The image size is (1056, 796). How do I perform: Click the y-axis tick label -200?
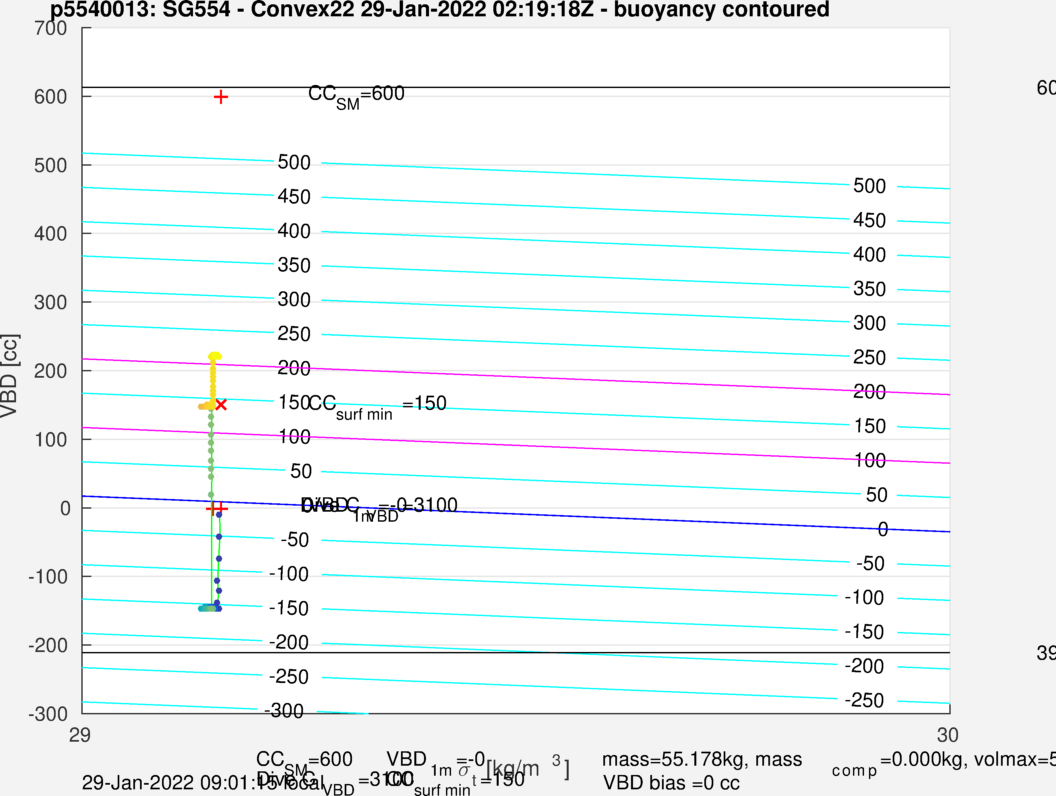point(48,645)
